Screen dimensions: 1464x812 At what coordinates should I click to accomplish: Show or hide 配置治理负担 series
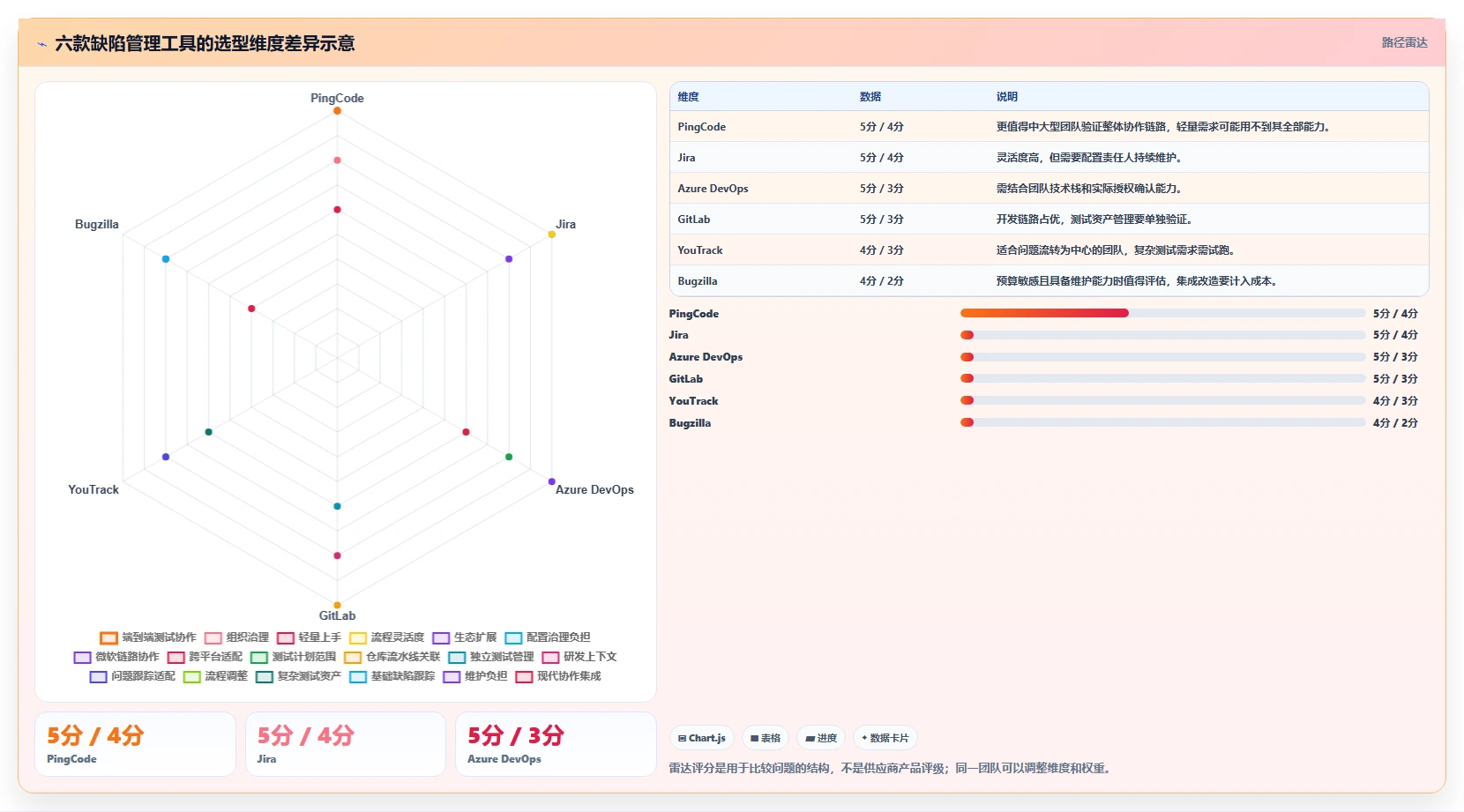click(x=547, y=637)
